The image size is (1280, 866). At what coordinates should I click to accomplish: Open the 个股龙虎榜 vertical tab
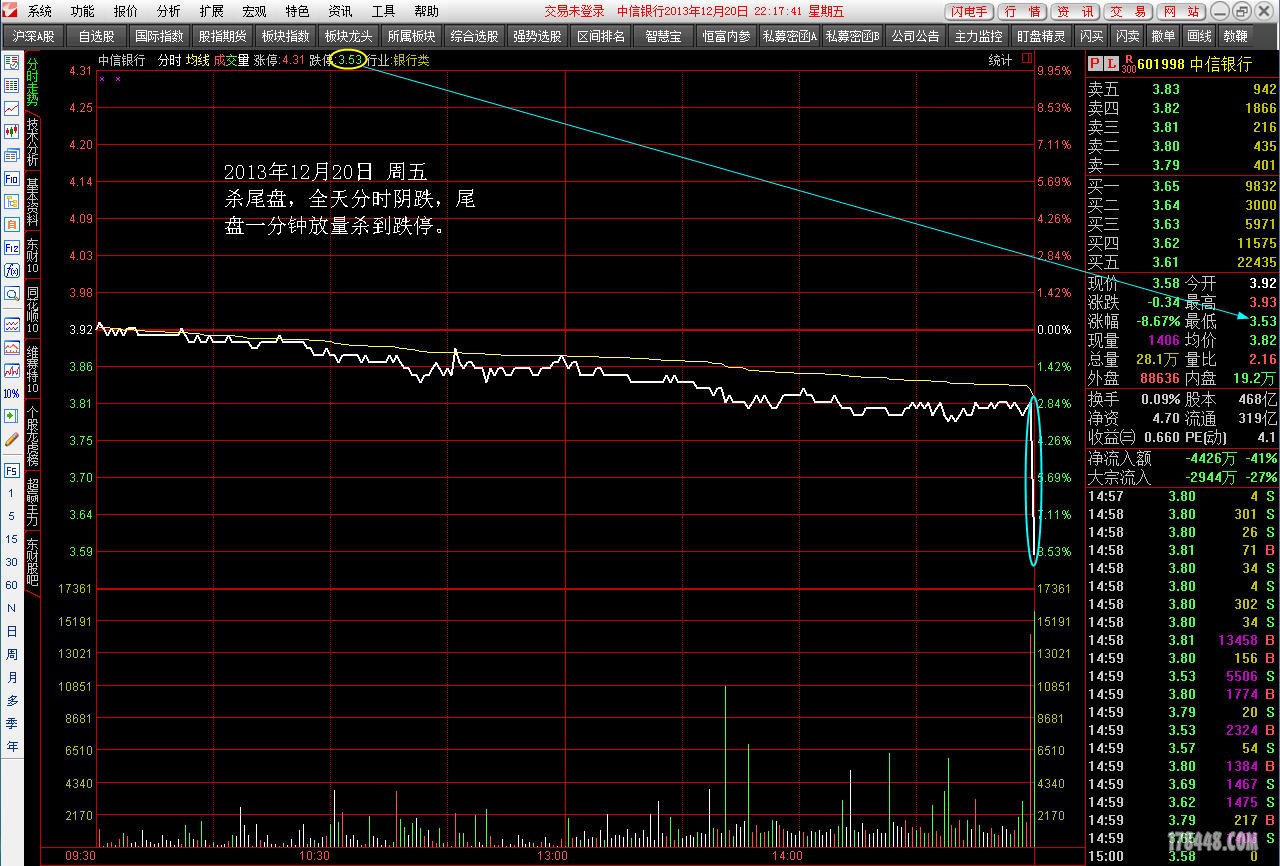click(x=32, y=435)
